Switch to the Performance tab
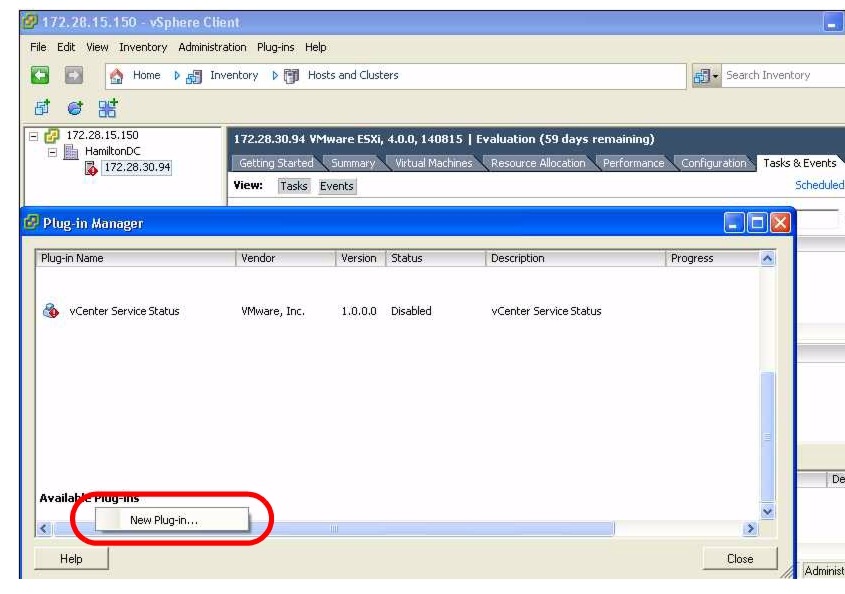This screenshot has height=594, width=845. 633,163
